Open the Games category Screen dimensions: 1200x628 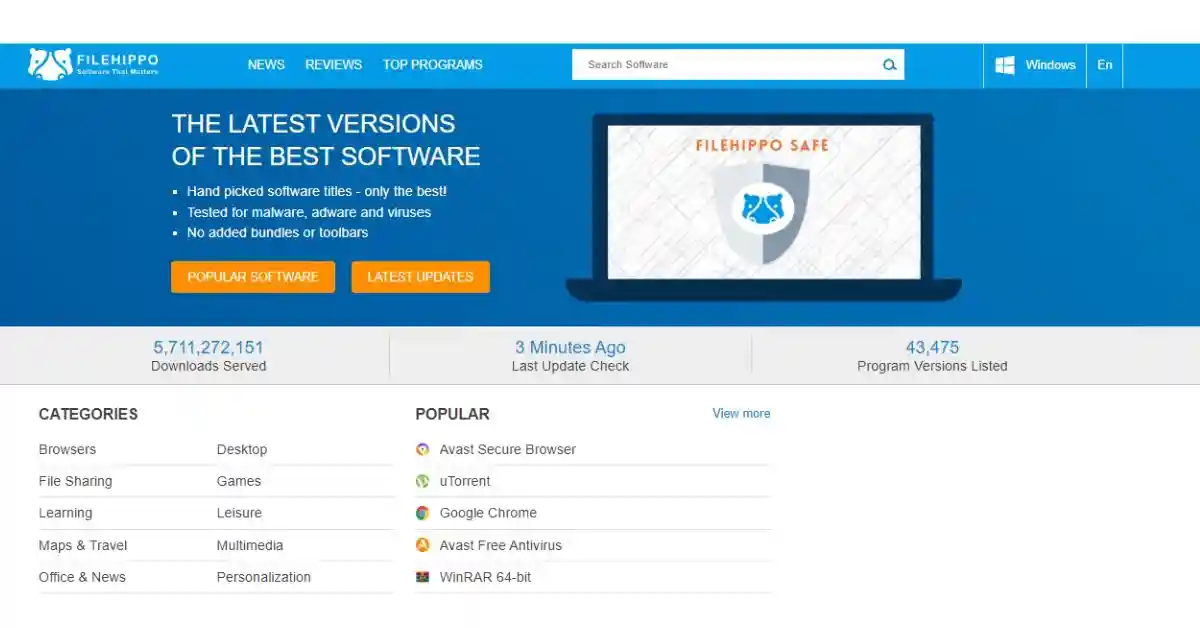click(x=239, y=481)
